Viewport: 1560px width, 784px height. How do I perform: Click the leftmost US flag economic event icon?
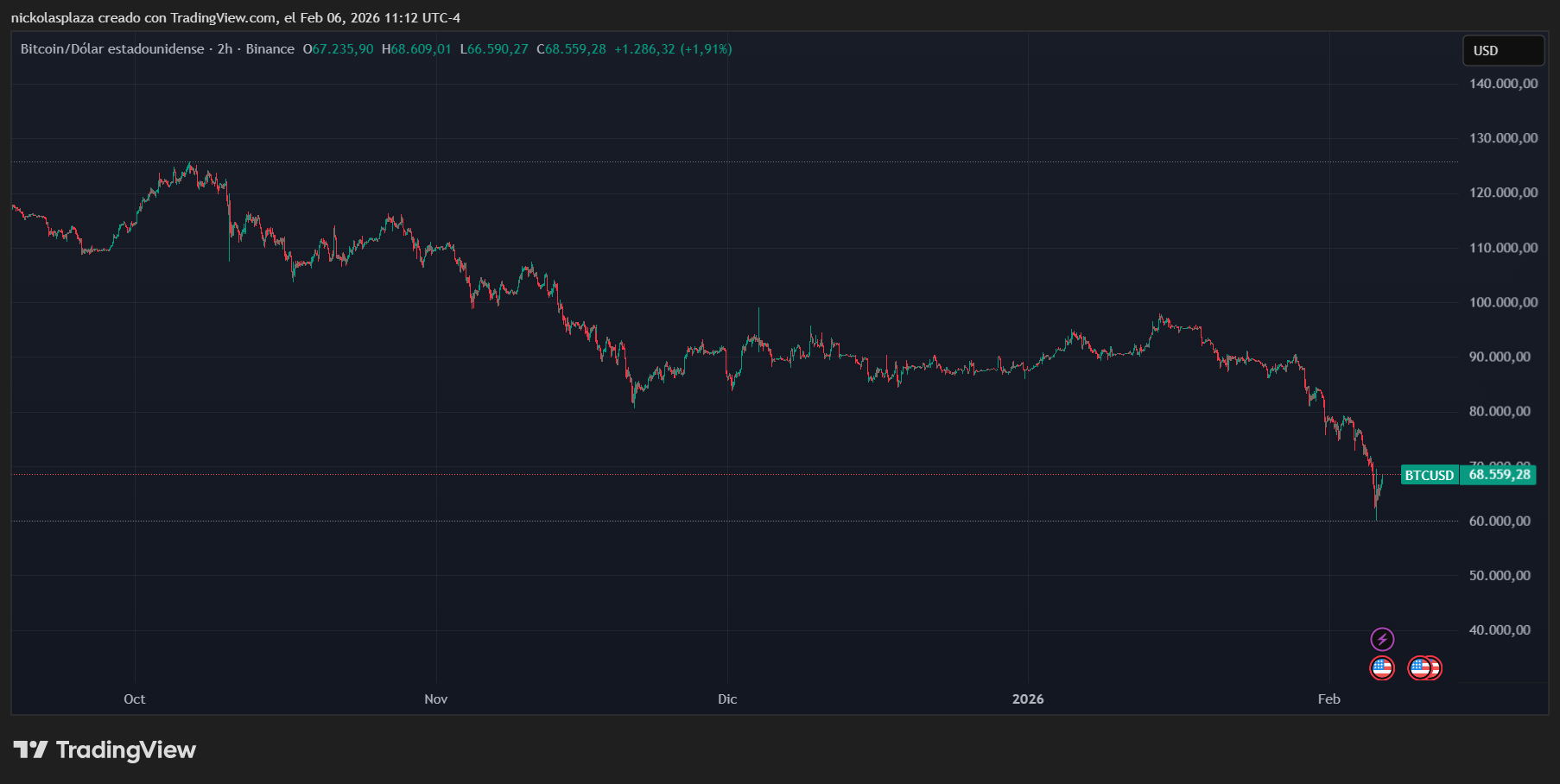pos(1382,668)
